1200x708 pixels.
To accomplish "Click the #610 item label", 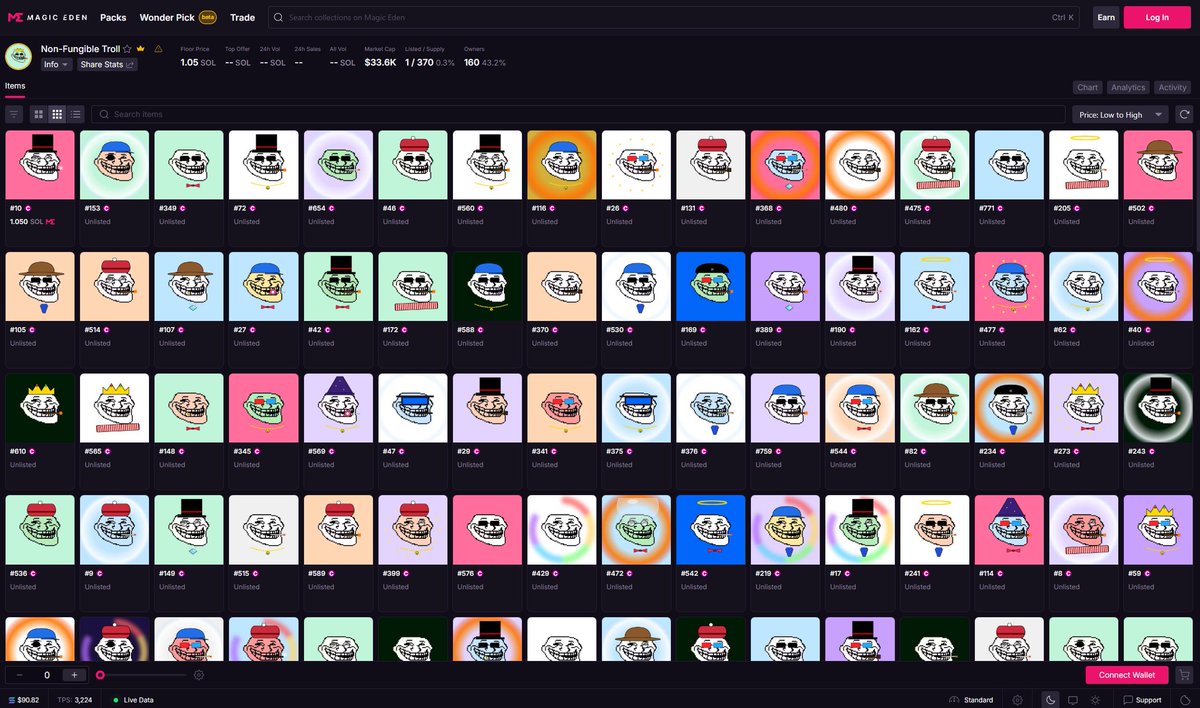I will click(17, 452).
